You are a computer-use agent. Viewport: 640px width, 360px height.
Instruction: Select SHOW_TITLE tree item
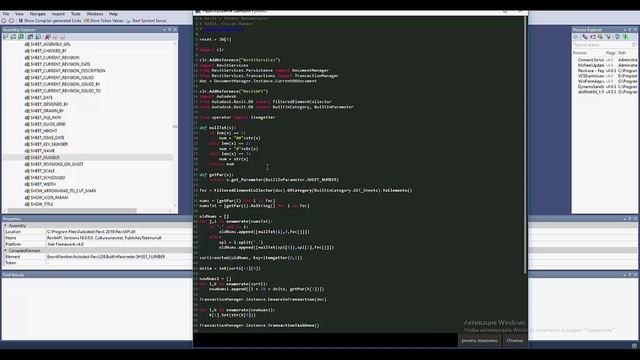coord(42,204)
